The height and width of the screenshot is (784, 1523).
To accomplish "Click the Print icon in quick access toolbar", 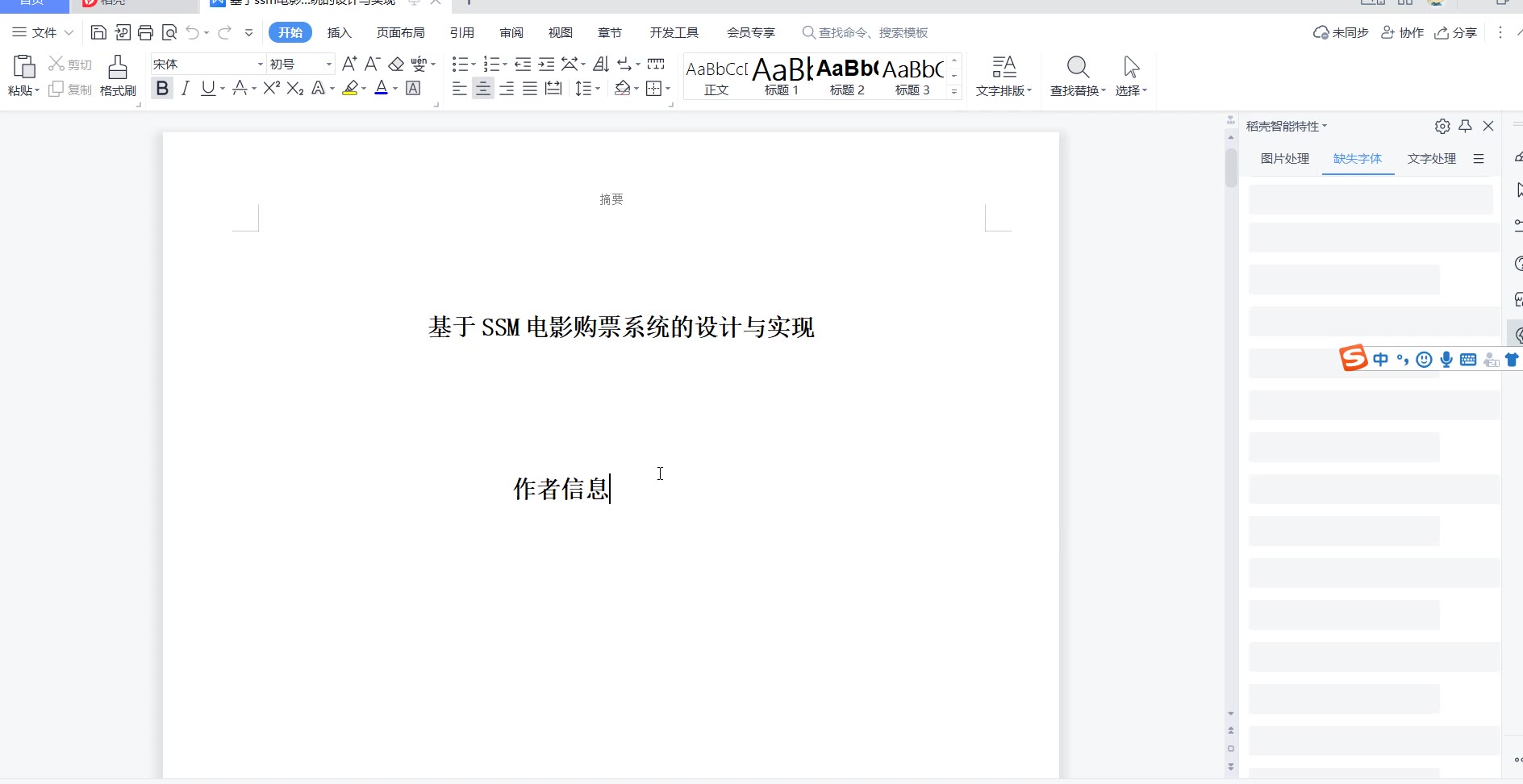I will [145, 32].
